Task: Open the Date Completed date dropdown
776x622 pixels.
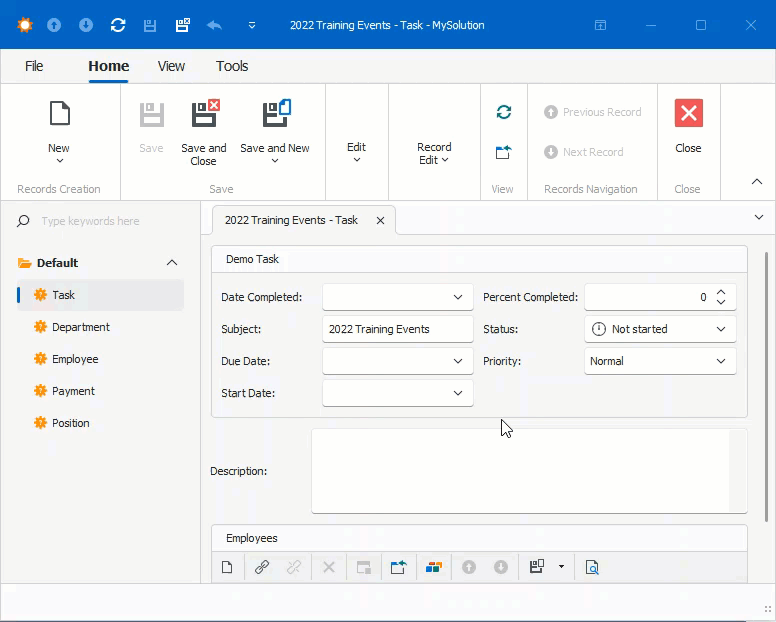Action: click(458, 297)
